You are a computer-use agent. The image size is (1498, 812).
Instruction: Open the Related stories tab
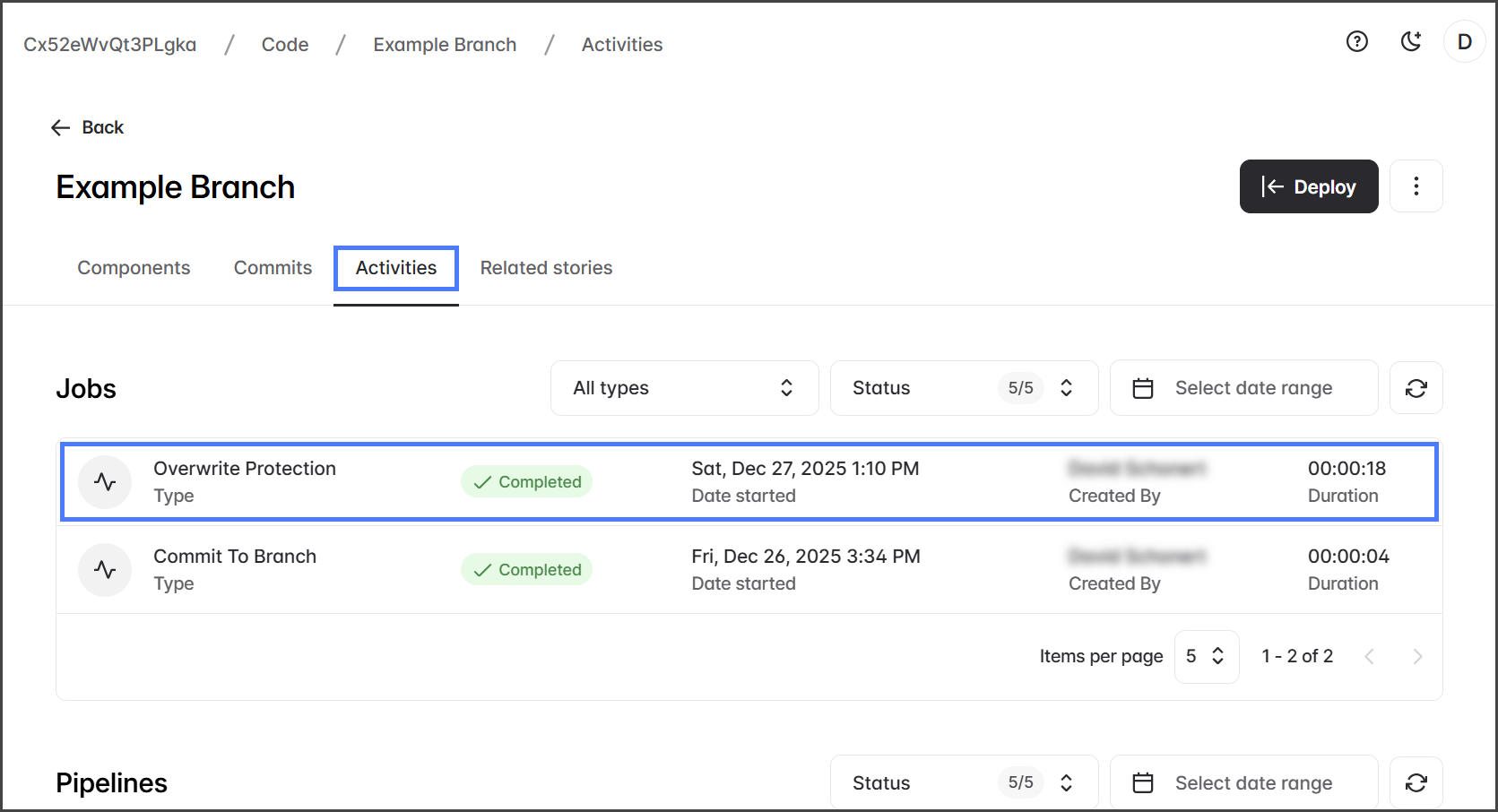(546, 268)
